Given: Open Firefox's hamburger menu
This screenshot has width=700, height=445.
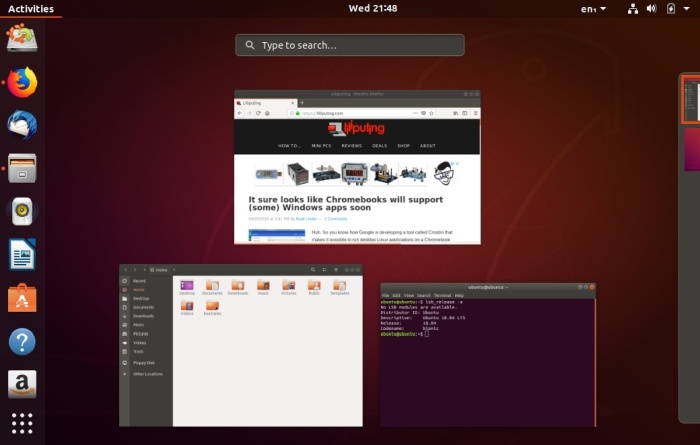Looking at the screenshot, I should [475, 113].
